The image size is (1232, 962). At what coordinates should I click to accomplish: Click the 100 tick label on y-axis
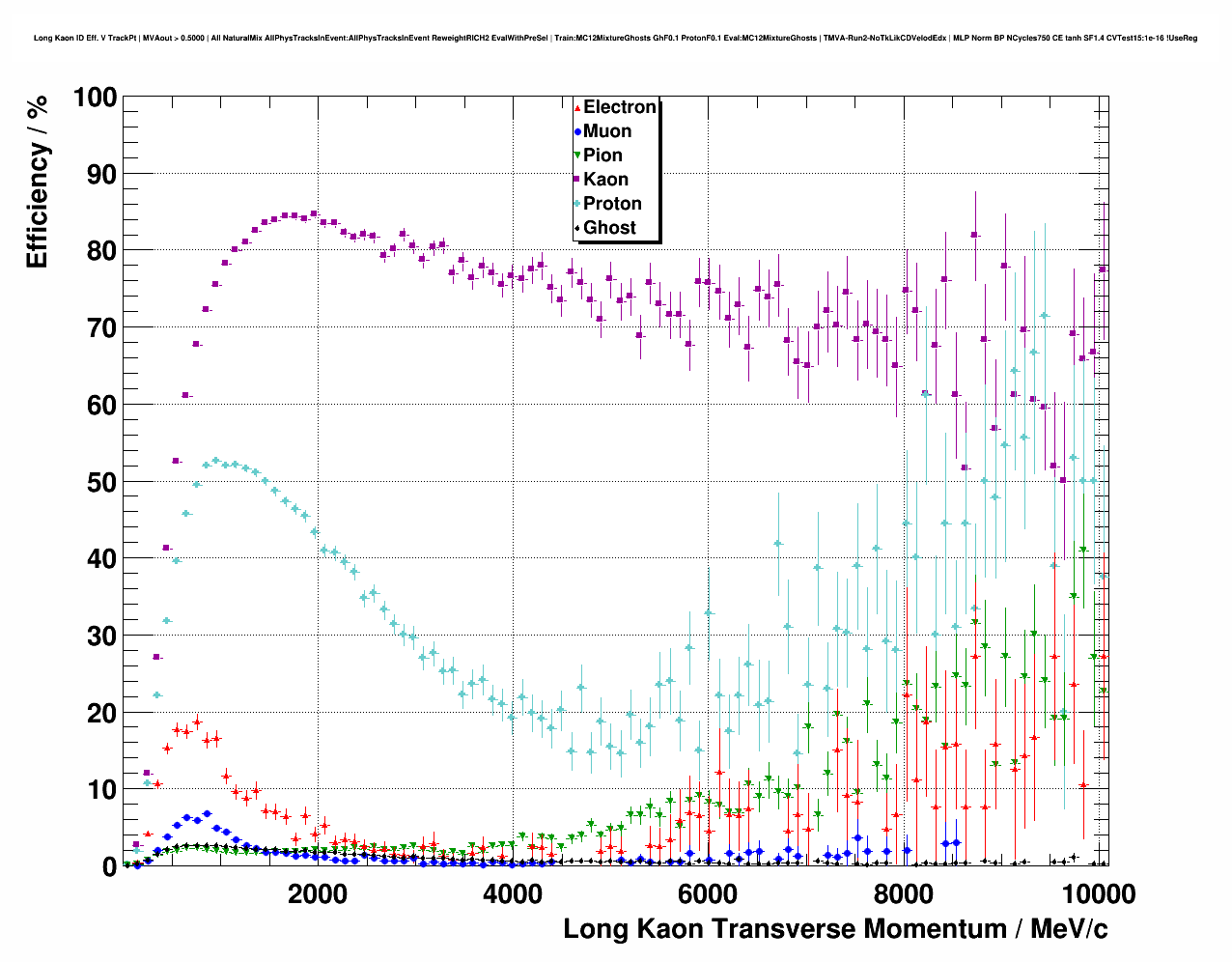click(x=94, y=98)
